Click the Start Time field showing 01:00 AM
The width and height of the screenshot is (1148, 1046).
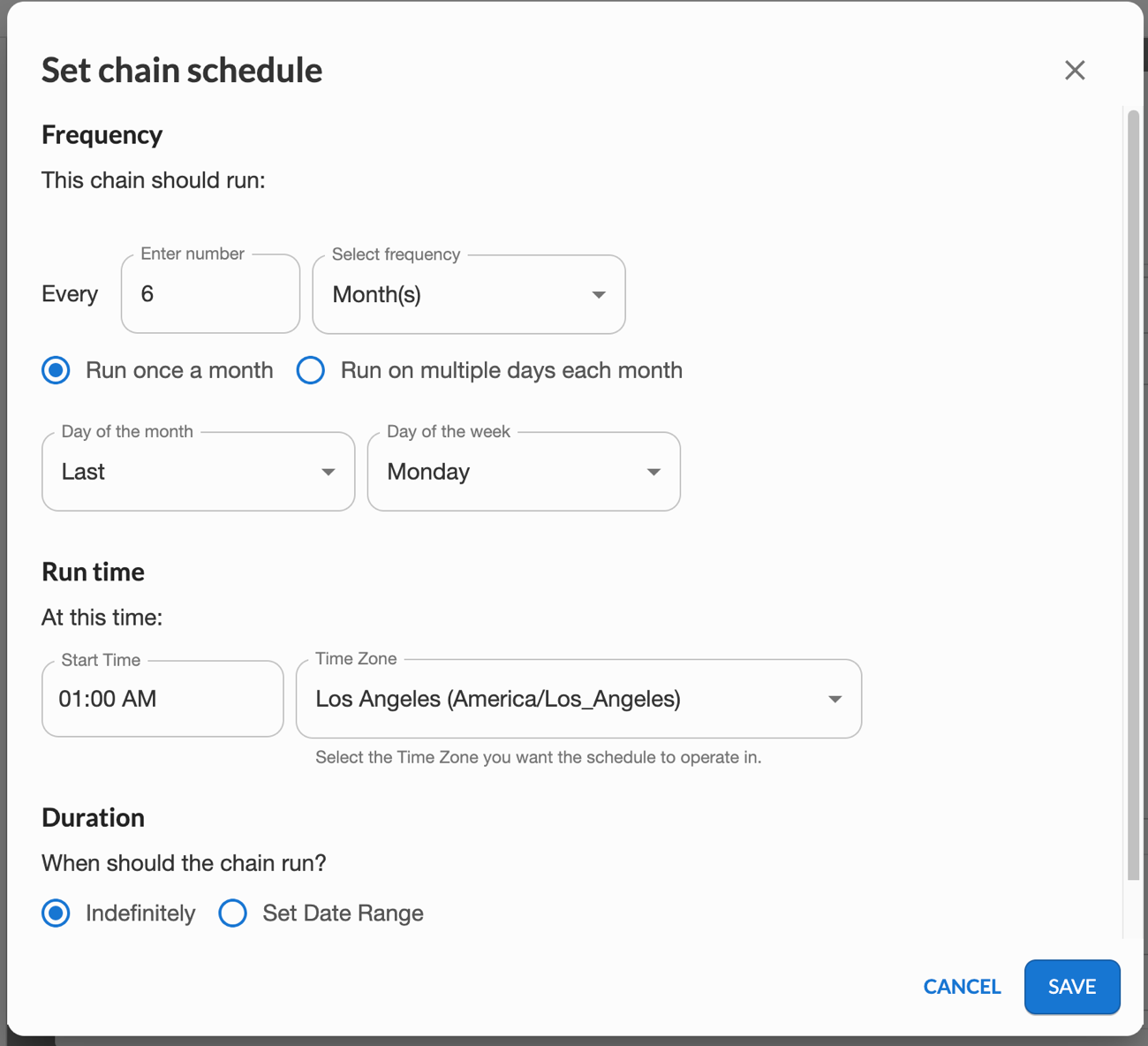[162, 699]
